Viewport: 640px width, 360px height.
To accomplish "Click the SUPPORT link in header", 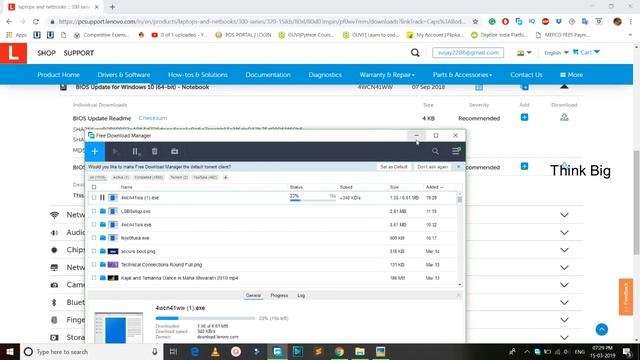I will coord(79,53).
